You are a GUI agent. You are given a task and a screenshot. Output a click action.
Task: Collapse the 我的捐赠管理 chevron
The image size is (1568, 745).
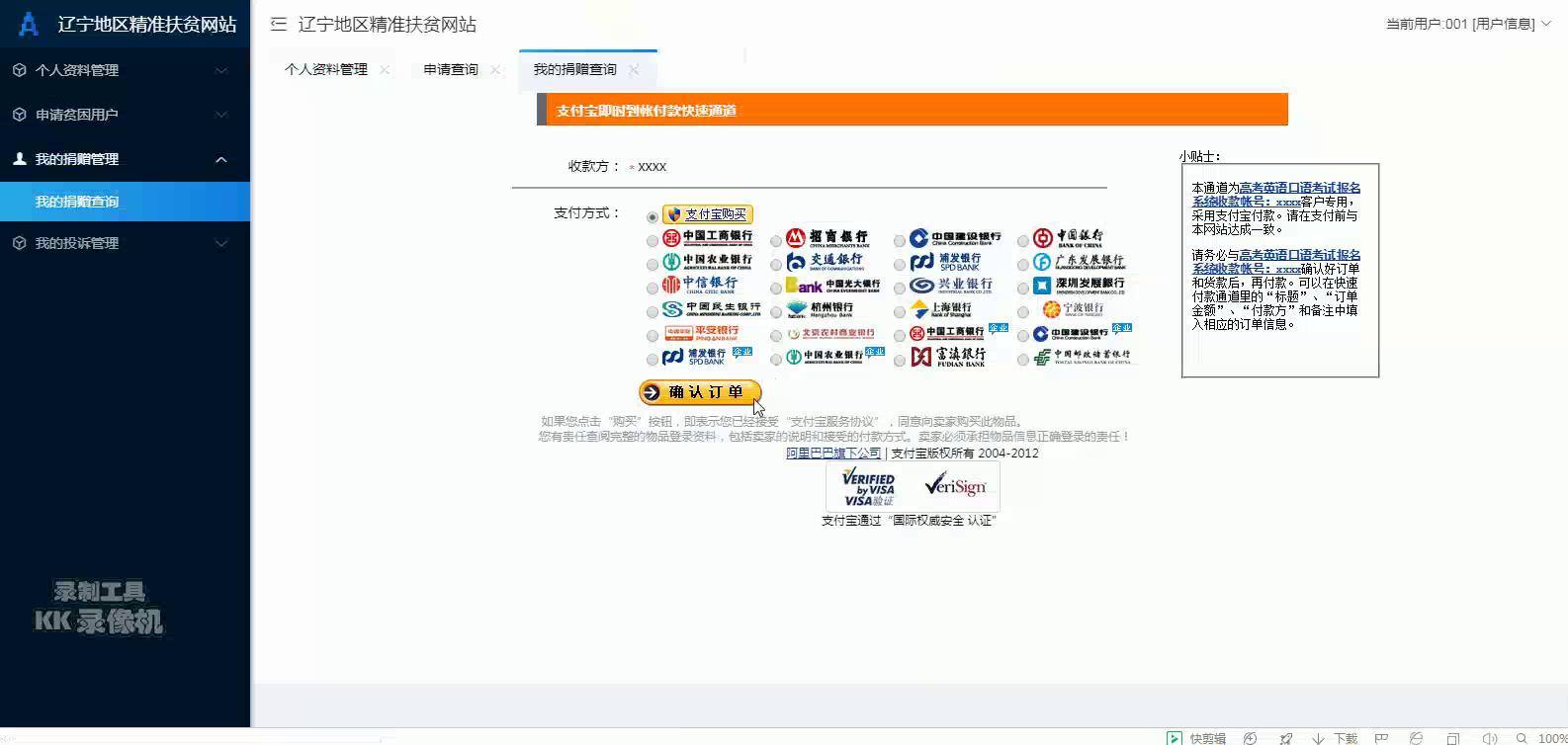tap(221, 159)
